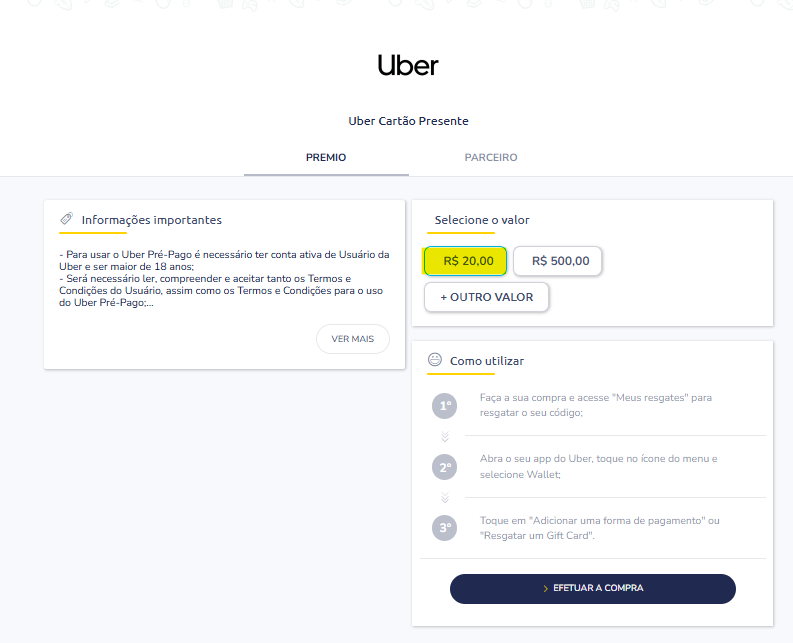This screenshot has height=643, width=793.
Task: Click the smiley icon beside Como utilizar
Action: [x=435, y=360]
